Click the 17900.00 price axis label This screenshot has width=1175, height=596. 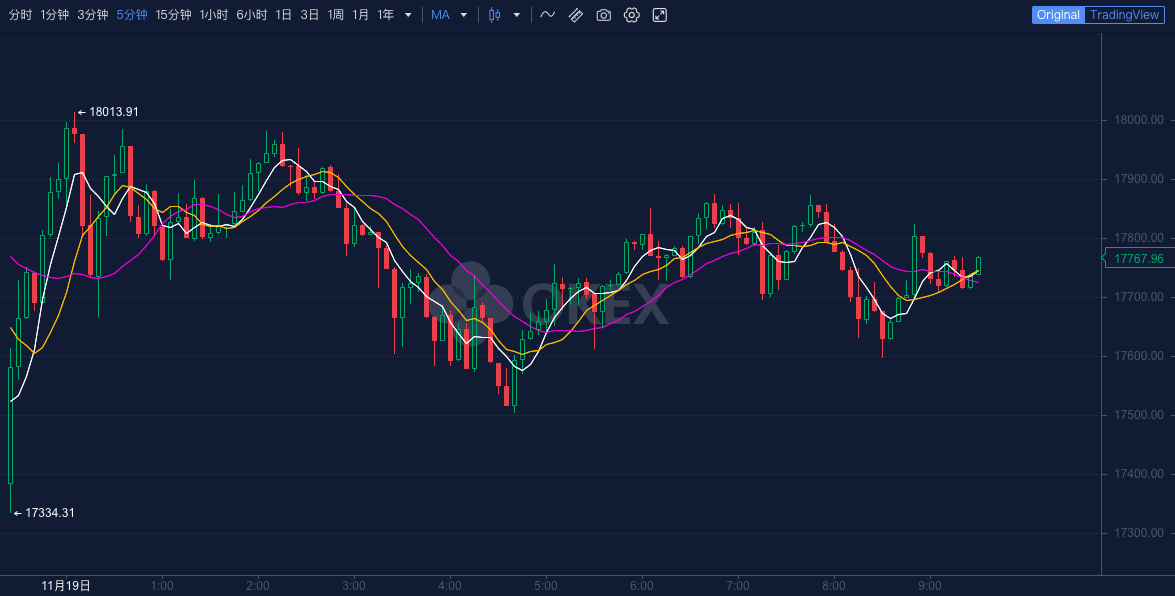(x=1139, y=179)
